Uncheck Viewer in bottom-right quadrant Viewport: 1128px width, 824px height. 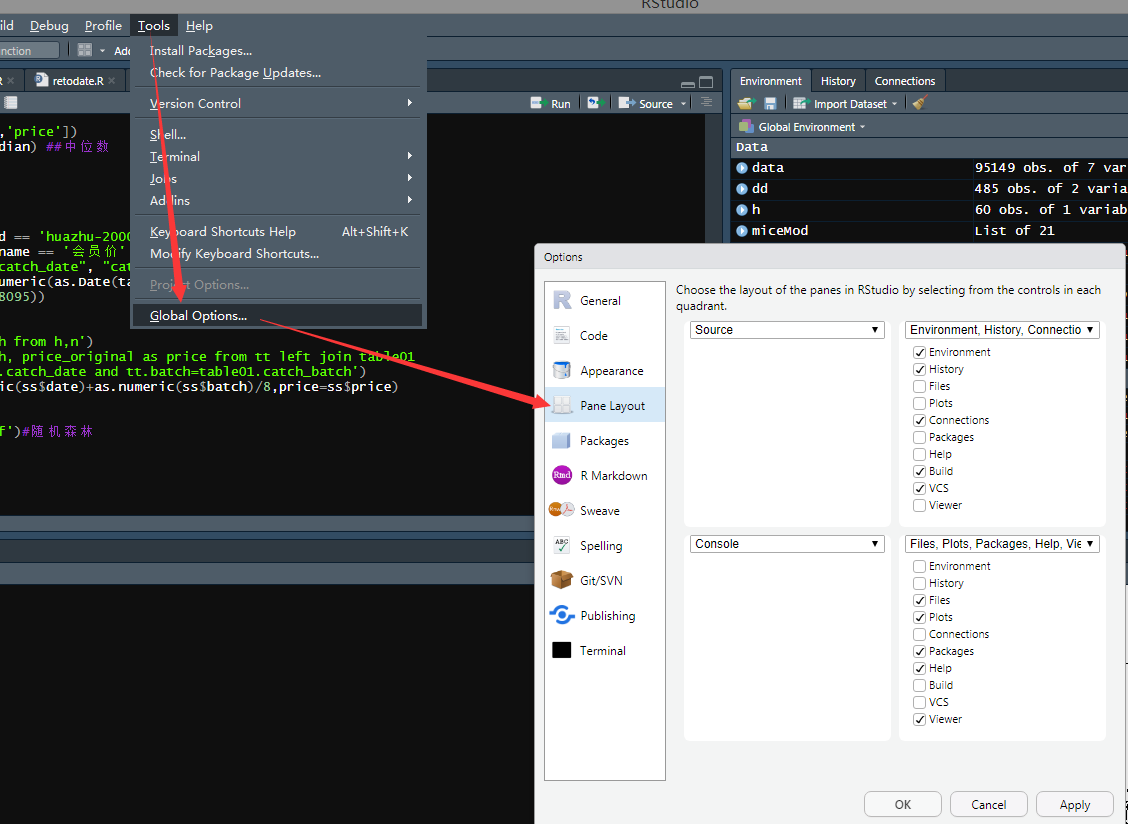(x=919, y=720)
